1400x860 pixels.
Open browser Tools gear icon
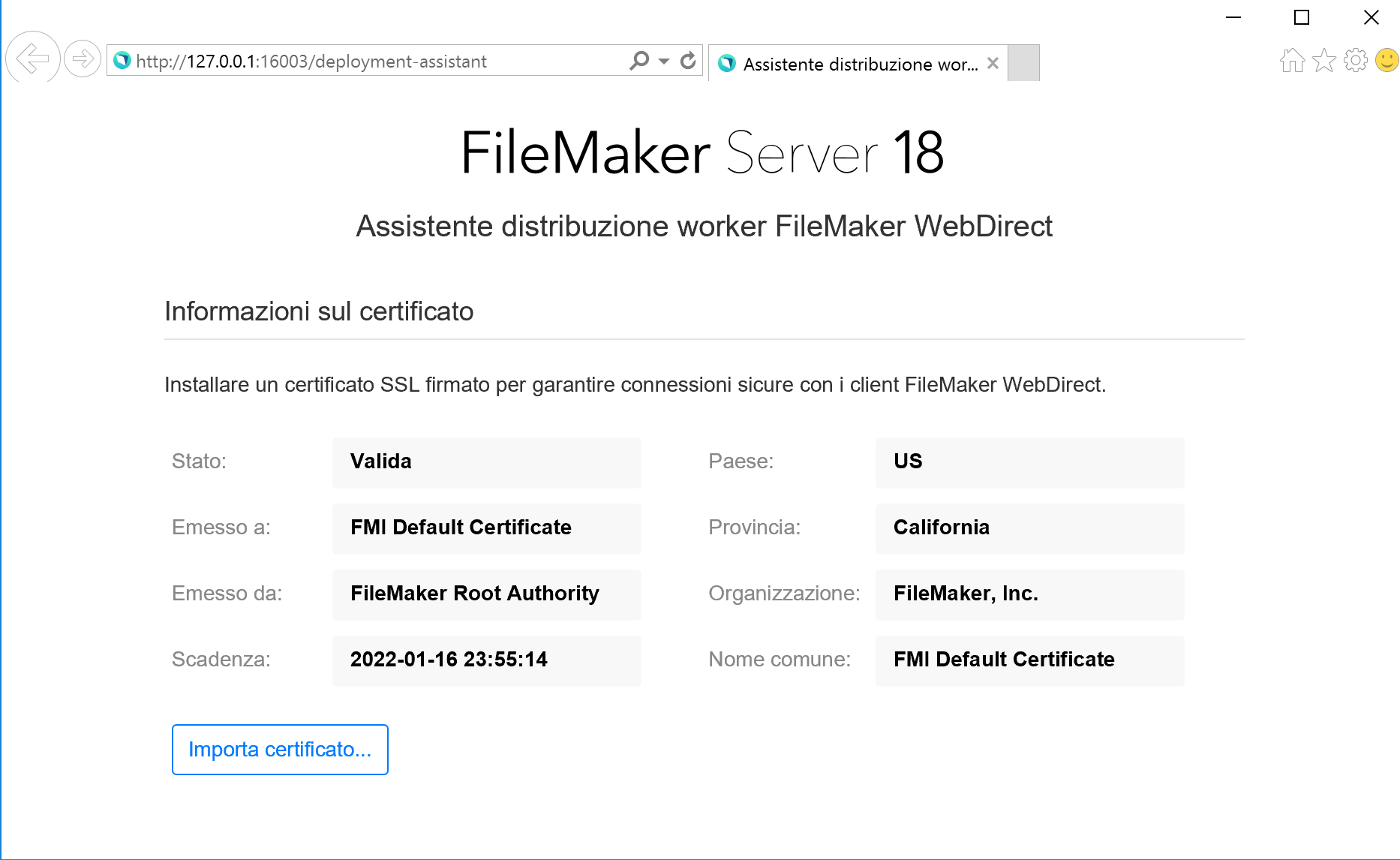pos(1356,60)
